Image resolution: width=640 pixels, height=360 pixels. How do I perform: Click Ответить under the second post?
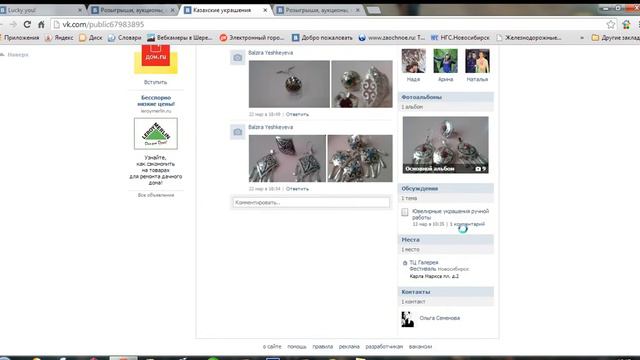click(297, 189)
